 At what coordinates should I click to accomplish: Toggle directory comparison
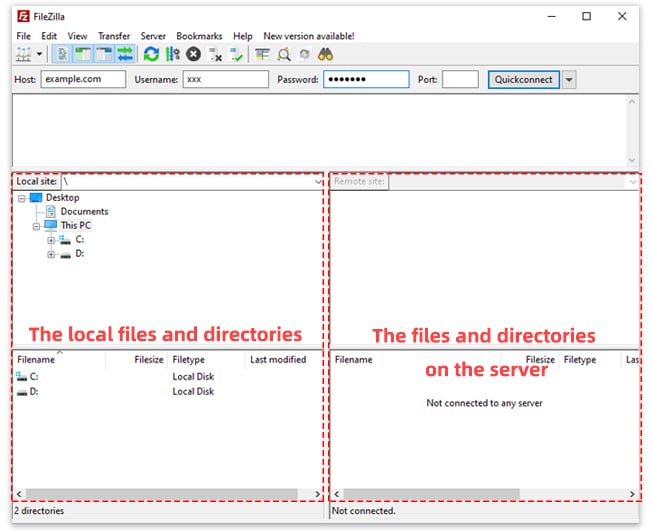(x=284, y=54)
